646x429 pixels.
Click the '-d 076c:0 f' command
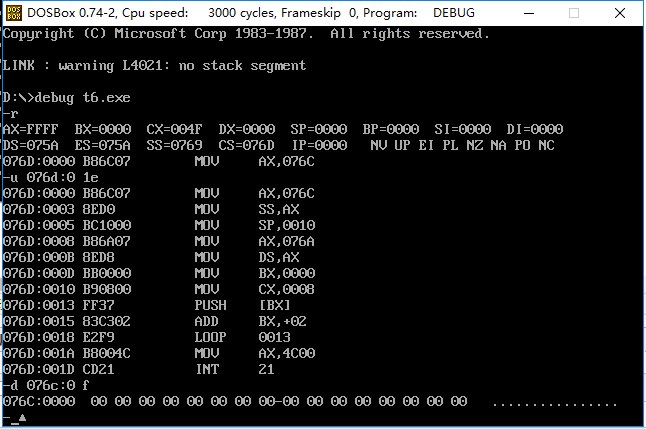point(46,385)
